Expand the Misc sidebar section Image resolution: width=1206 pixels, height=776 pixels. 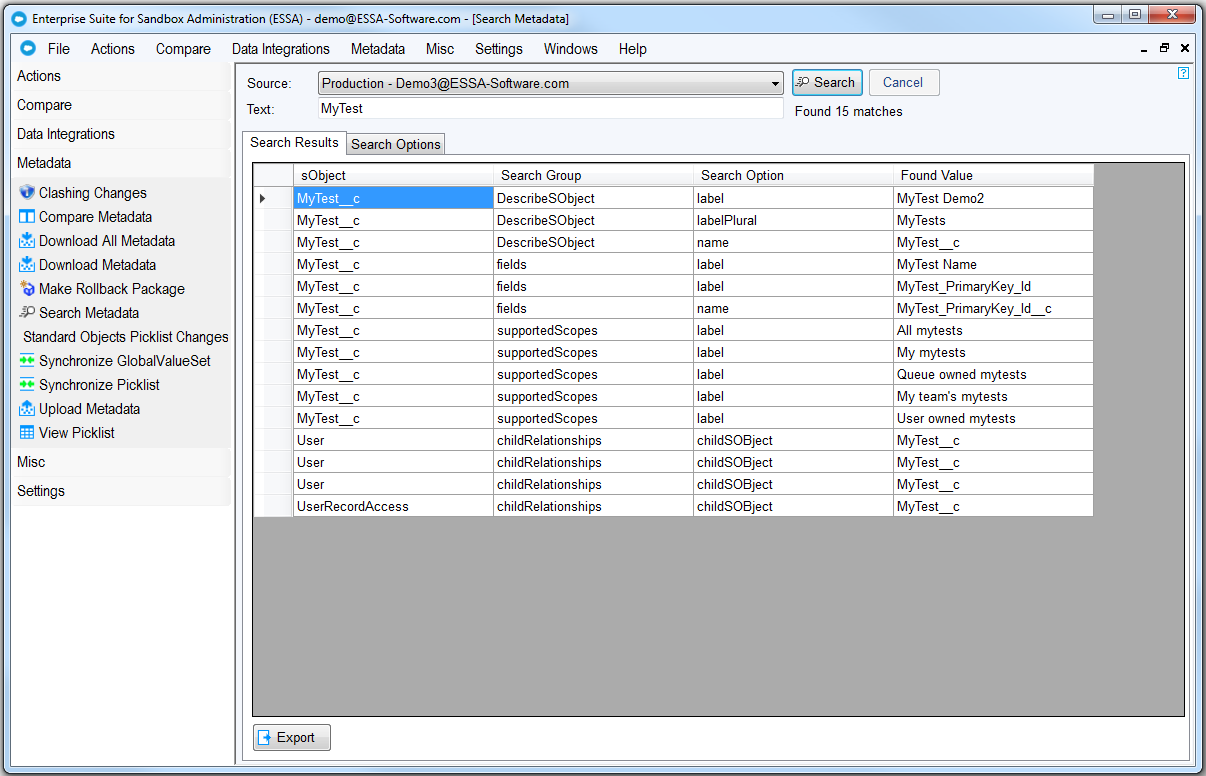121,462
